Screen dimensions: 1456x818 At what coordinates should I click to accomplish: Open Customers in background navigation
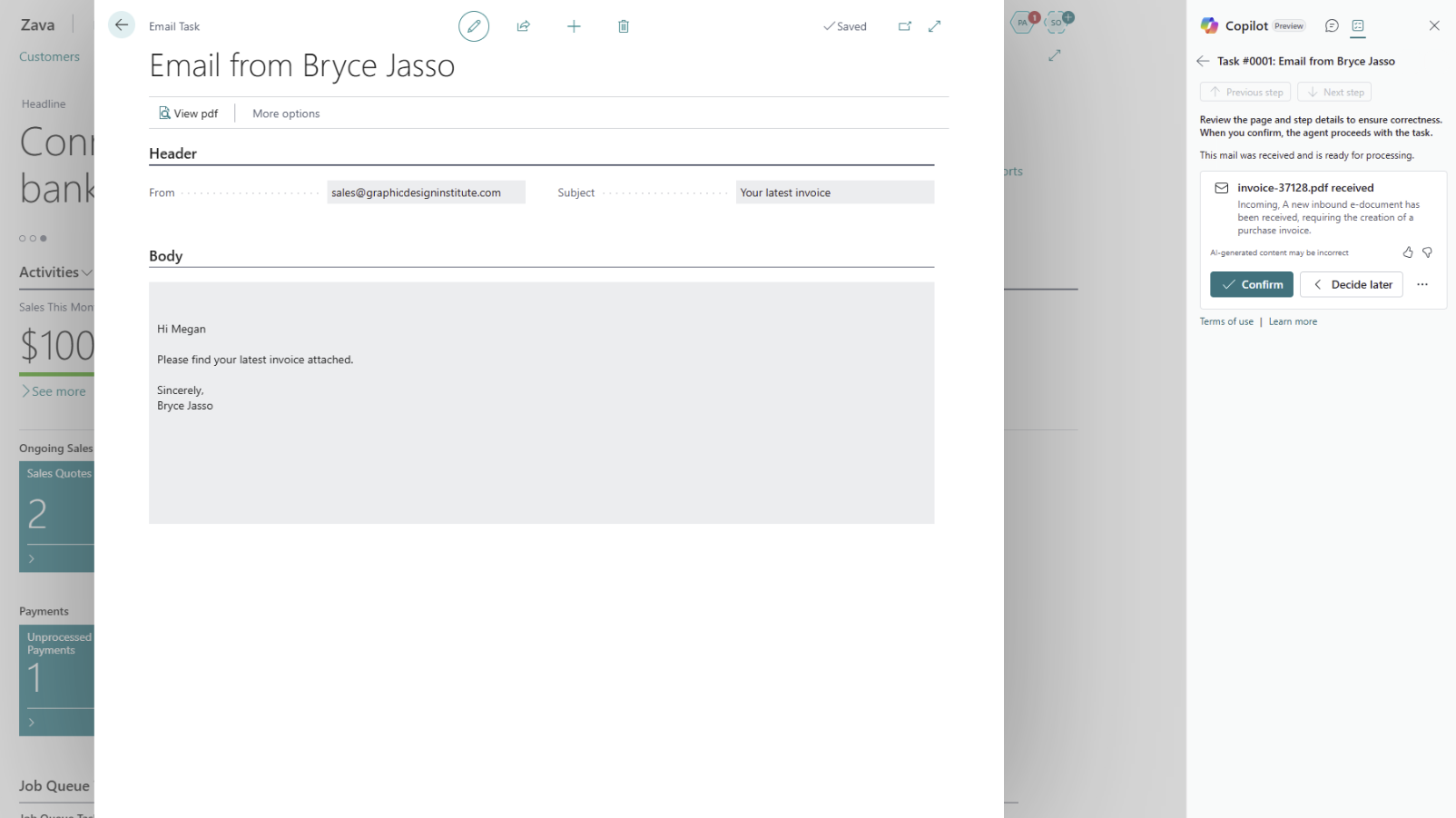point(49,56)
